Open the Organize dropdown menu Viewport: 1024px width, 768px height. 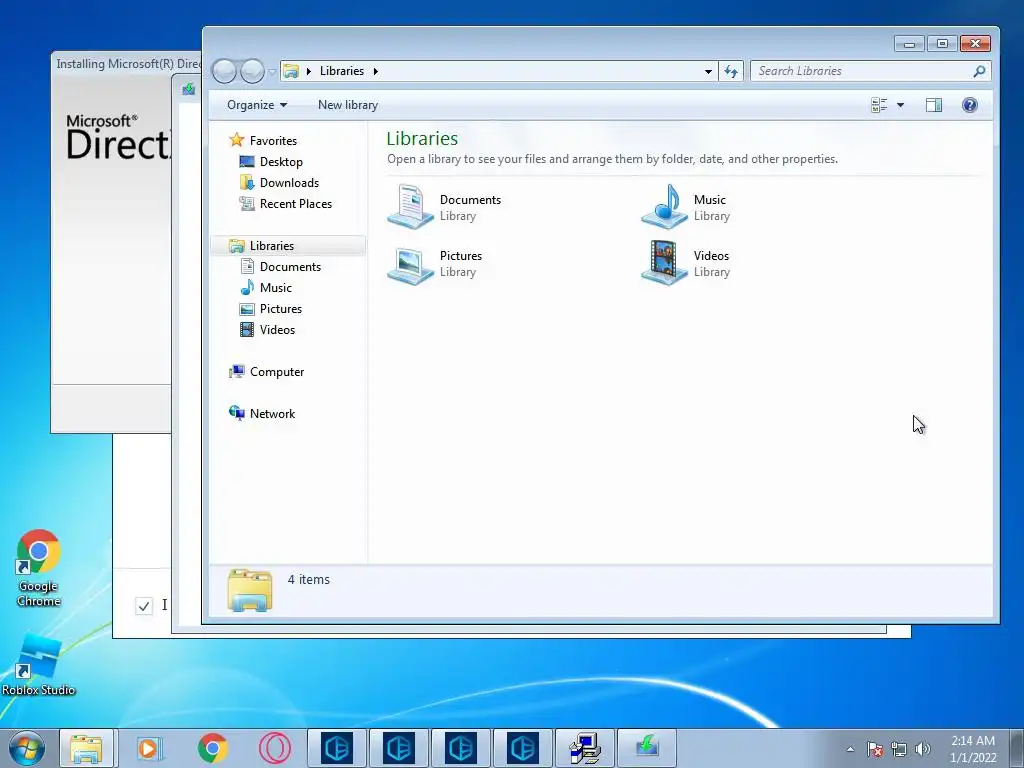(x=257, y=105)
